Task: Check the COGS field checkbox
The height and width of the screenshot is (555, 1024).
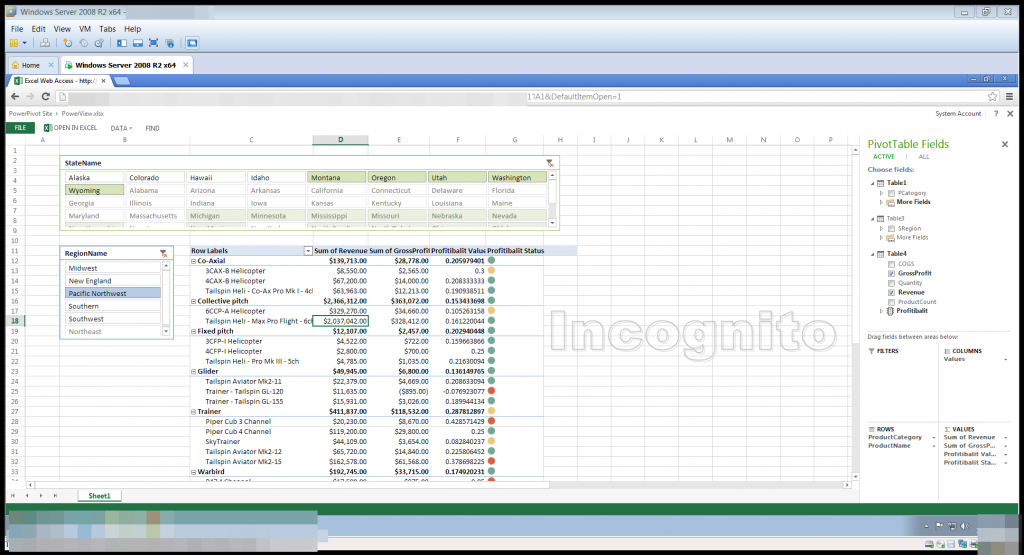Action: [891, 264]
